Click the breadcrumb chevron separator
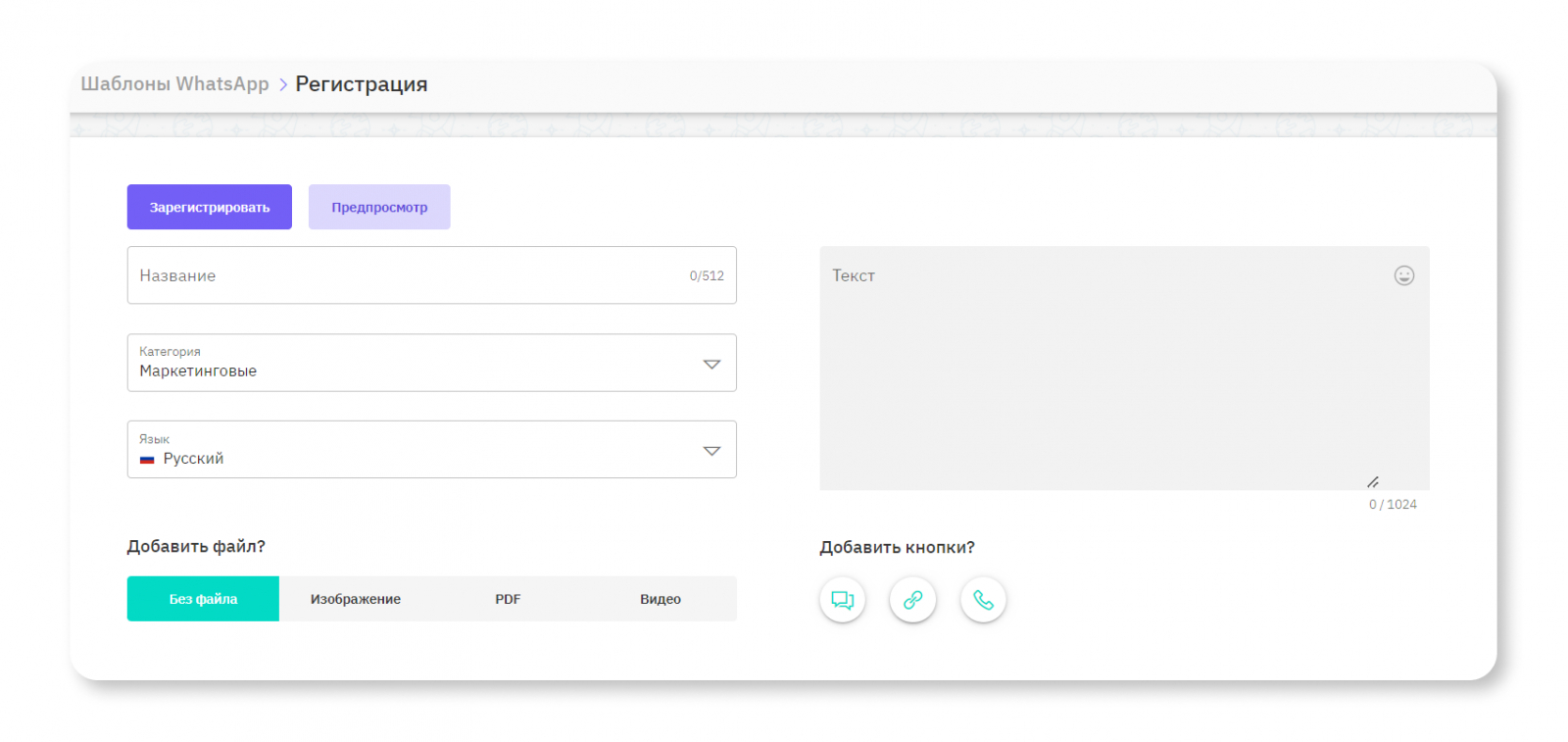This screenshot has height=742, width=1568. click(282, 84)
